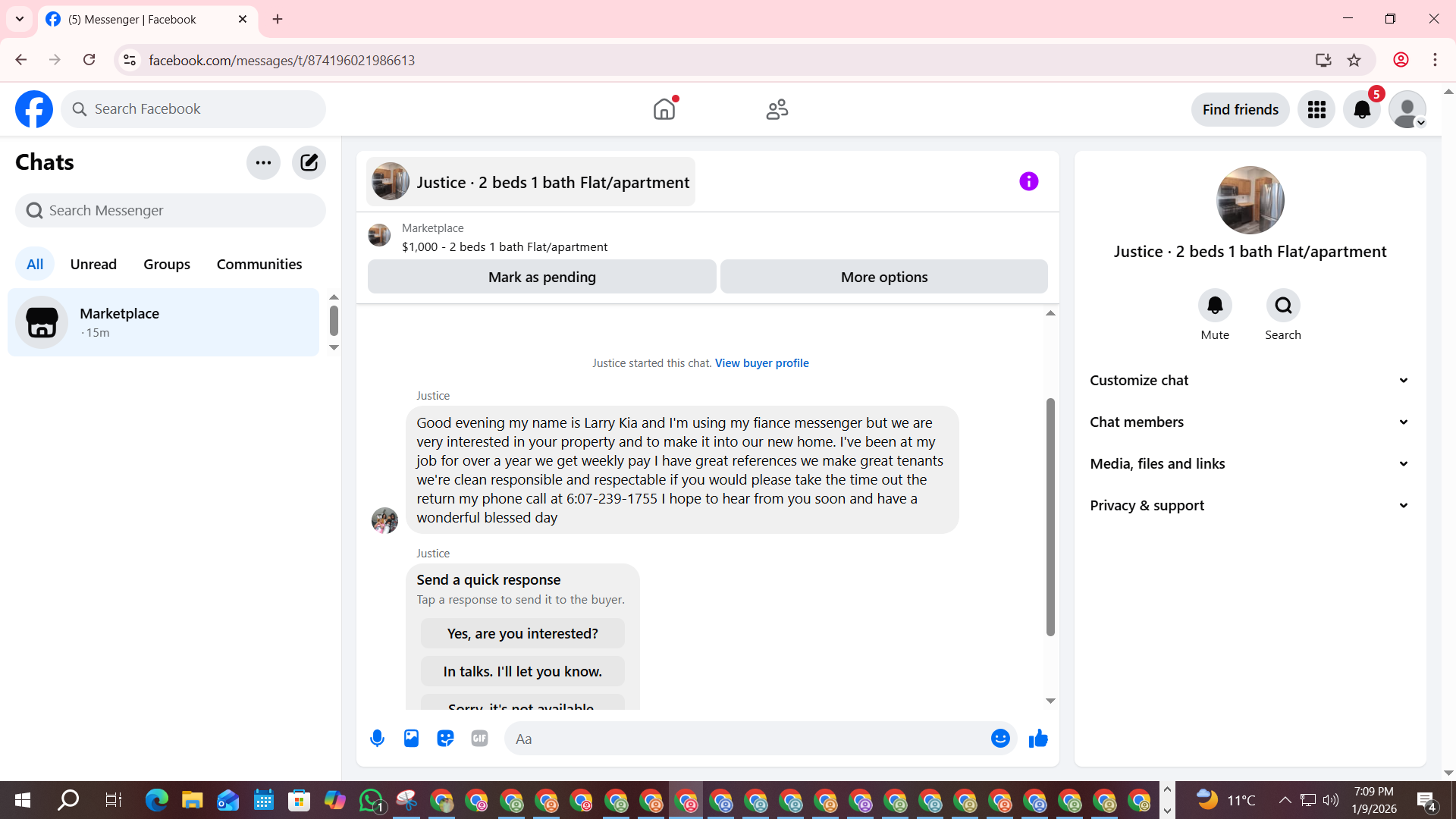
Task: Open View buyer profile link
Action: (761, 362)
